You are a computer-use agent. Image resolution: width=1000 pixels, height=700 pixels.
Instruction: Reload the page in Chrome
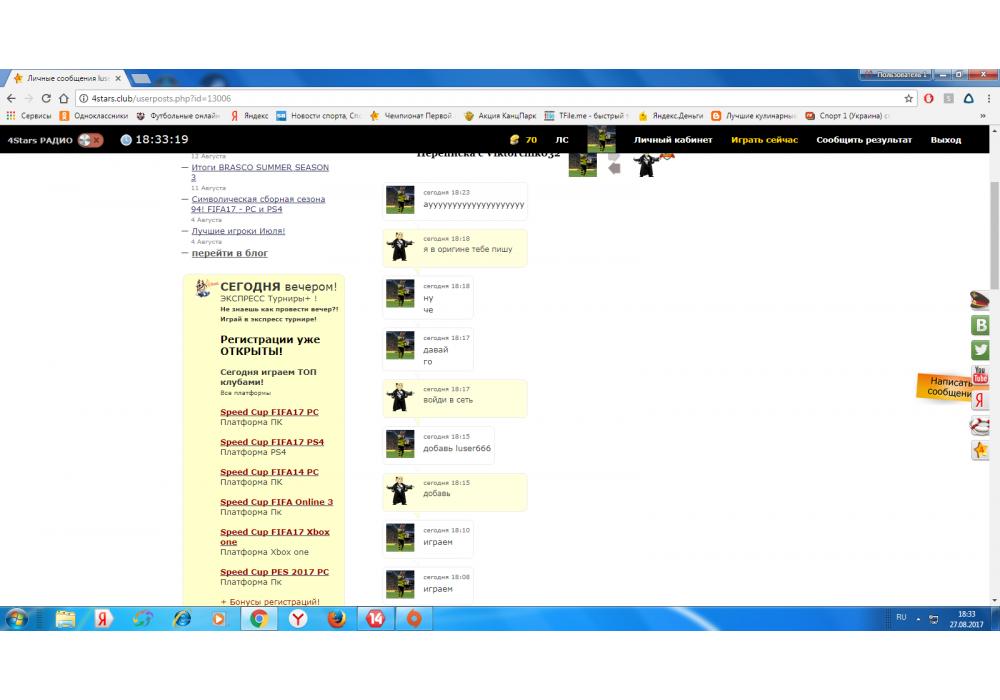point(46,99)
